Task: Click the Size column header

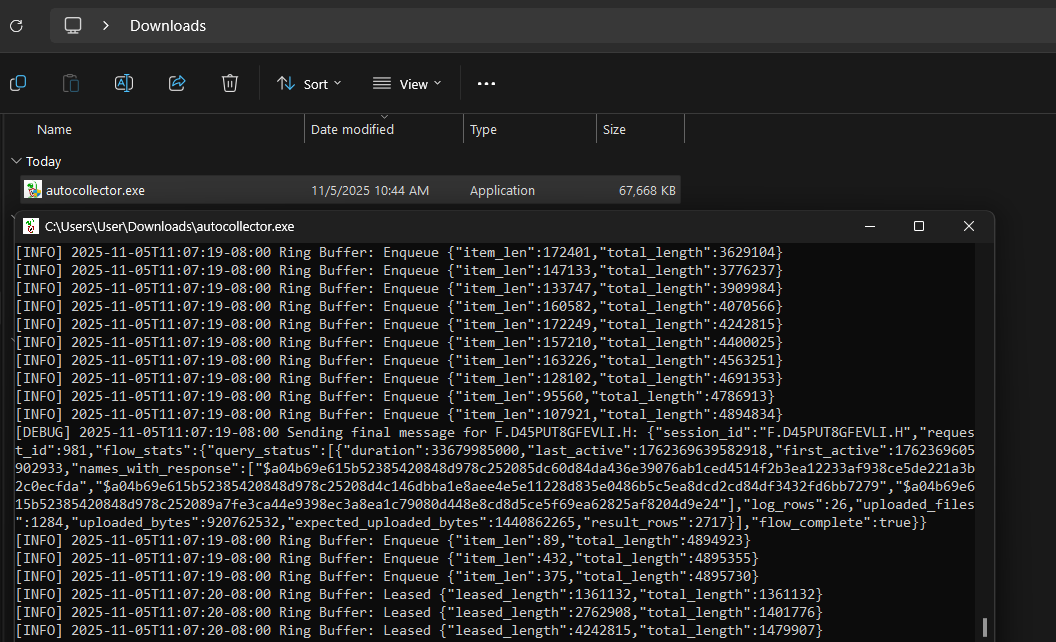Action: (614, 129)
